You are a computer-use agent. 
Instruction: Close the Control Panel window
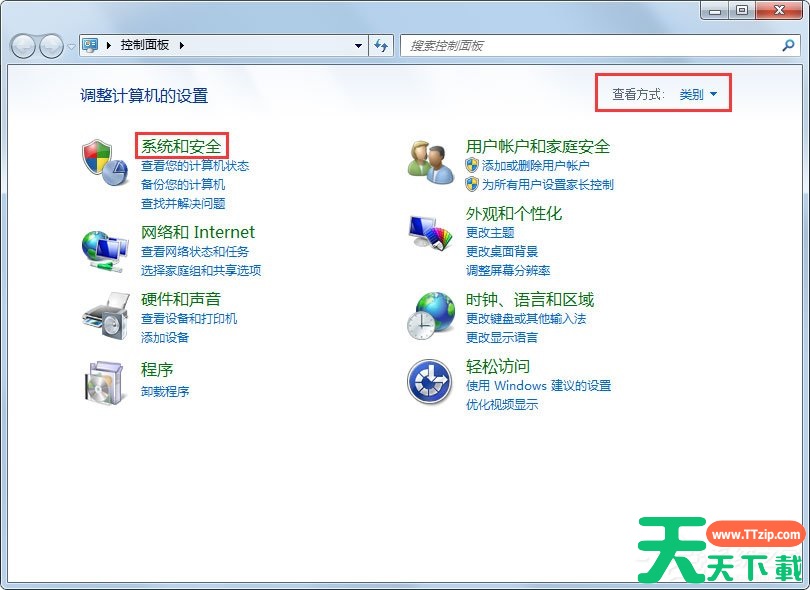(780, 10)
